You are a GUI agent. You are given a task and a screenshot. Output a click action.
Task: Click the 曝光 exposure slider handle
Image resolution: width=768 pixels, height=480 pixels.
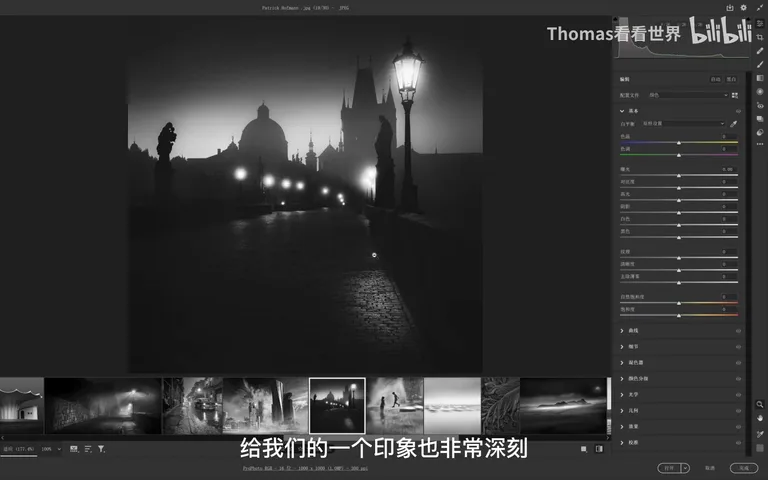point(679,175)
